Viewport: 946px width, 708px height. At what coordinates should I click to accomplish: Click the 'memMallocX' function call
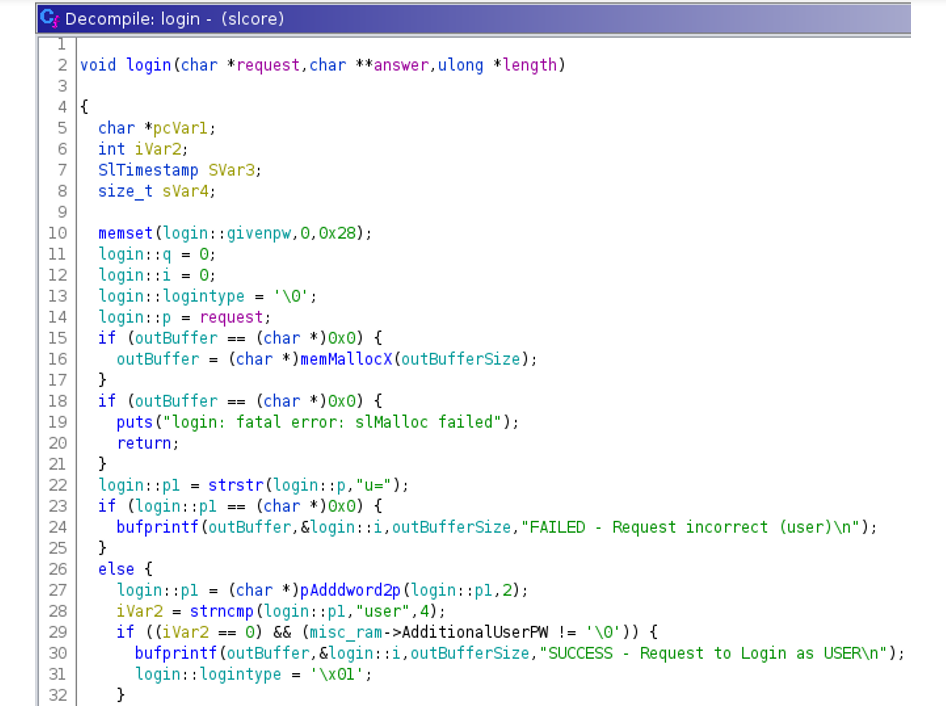click(x=346, y=359)
